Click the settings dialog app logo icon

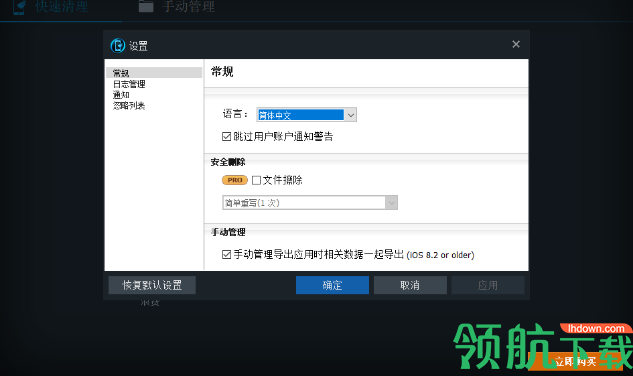click(x=118, y=46)
